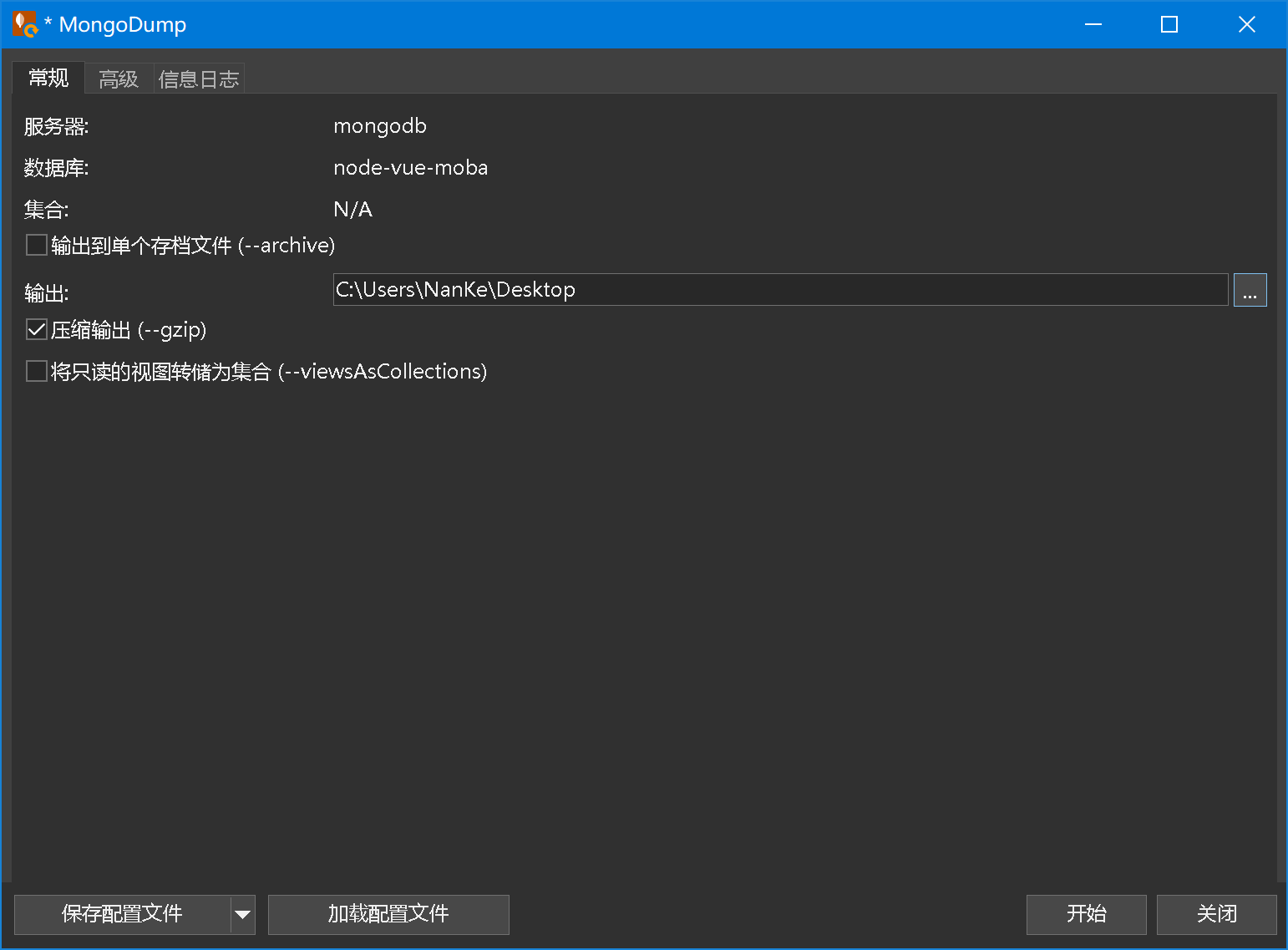Click the N/A collection value
The image size is (1288, 950).
[x=352, y=209]
